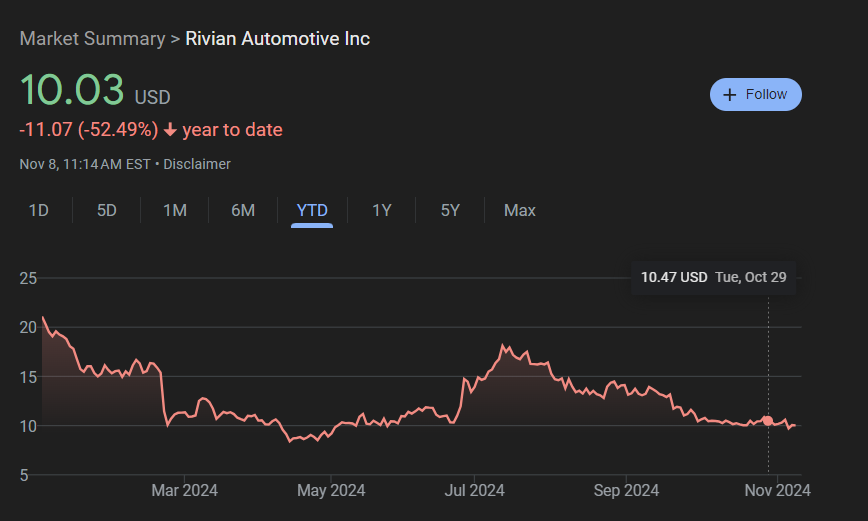
Task: Click the year to date label
Action: click(x=232, y=130)
